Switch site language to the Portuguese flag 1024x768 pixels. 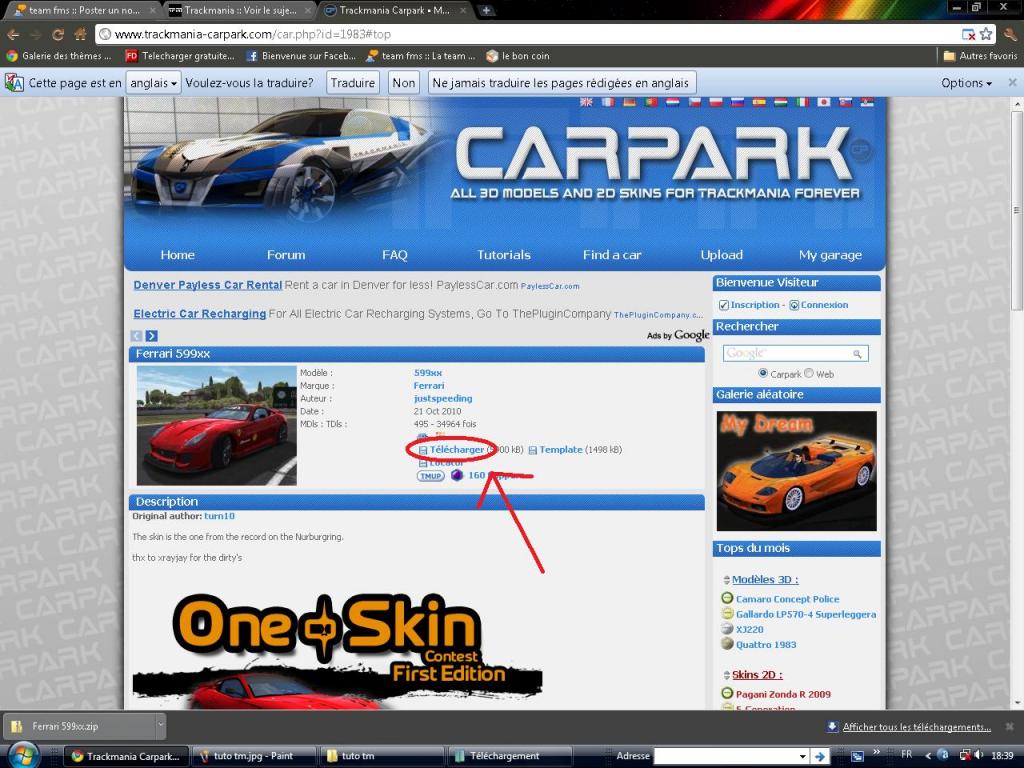pos(650,102)
